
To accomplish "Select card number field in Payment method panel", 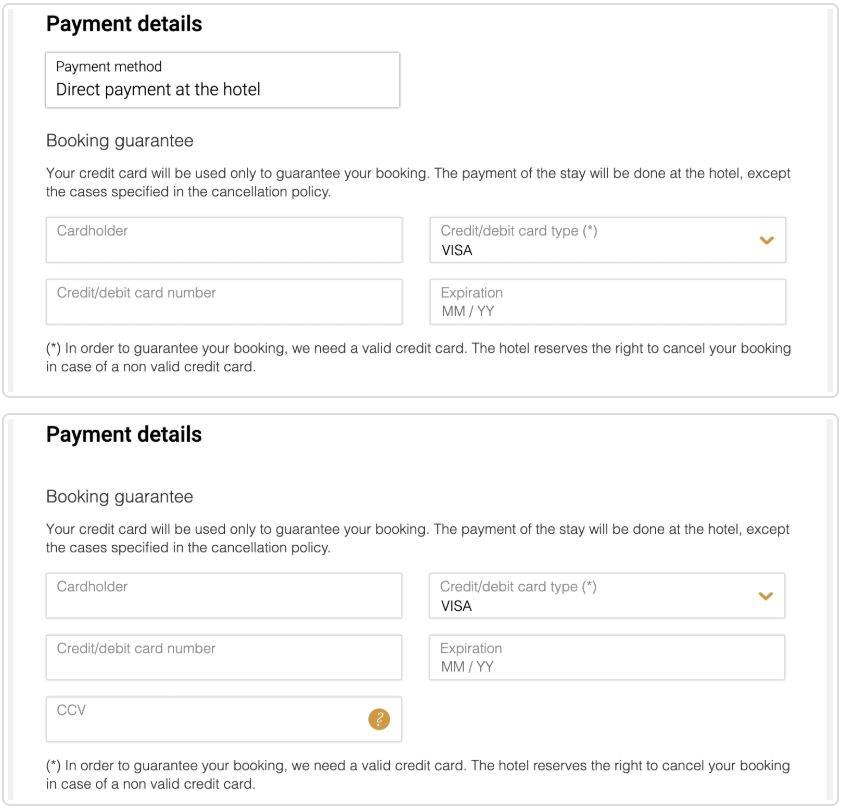I will click(x=224, y=302).
